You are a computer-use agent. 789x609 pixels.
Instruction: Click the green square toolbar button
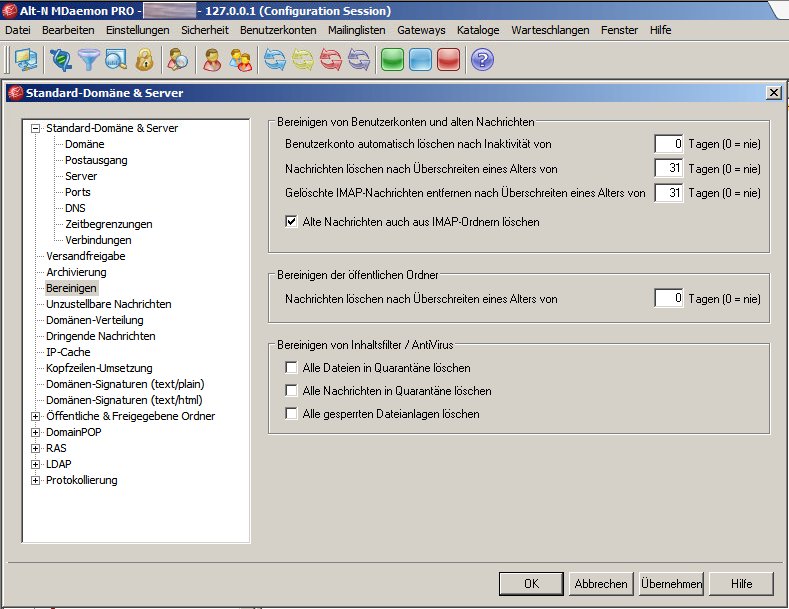coord(392,60)
